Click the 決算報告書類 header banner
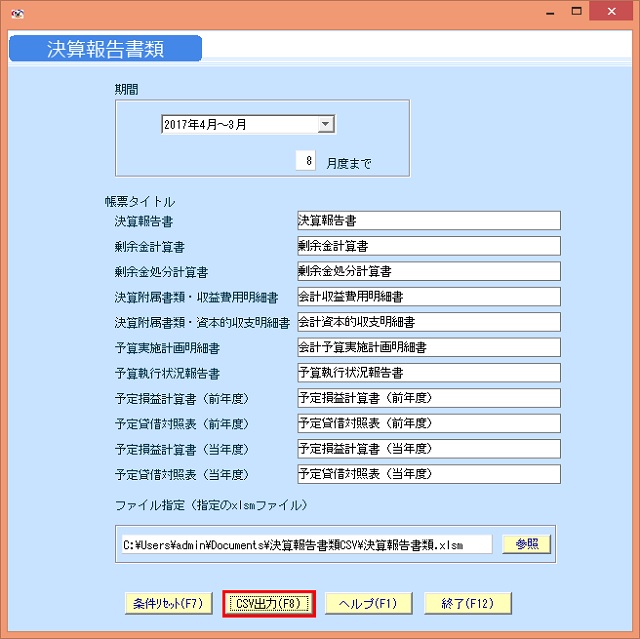Screen dimensions: 640x639 pos(105,49)
